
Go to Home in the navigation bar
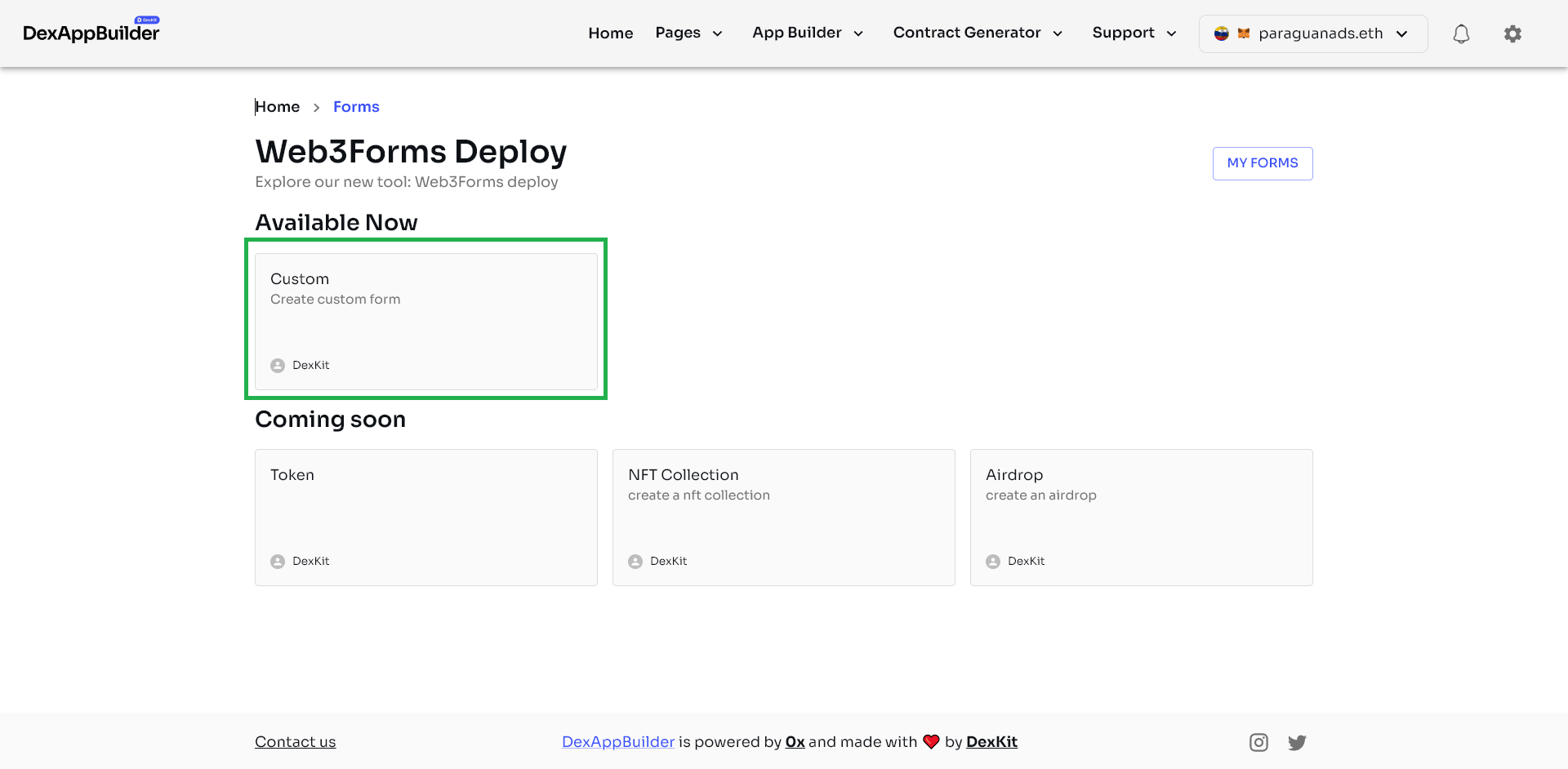(x=610, y=33)
